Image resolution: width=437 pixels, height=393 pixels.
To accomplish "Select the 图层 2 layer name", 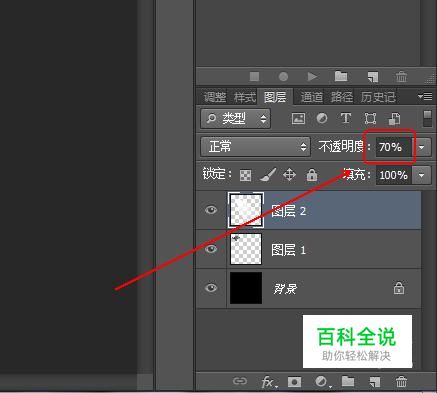I will point(288,211).
